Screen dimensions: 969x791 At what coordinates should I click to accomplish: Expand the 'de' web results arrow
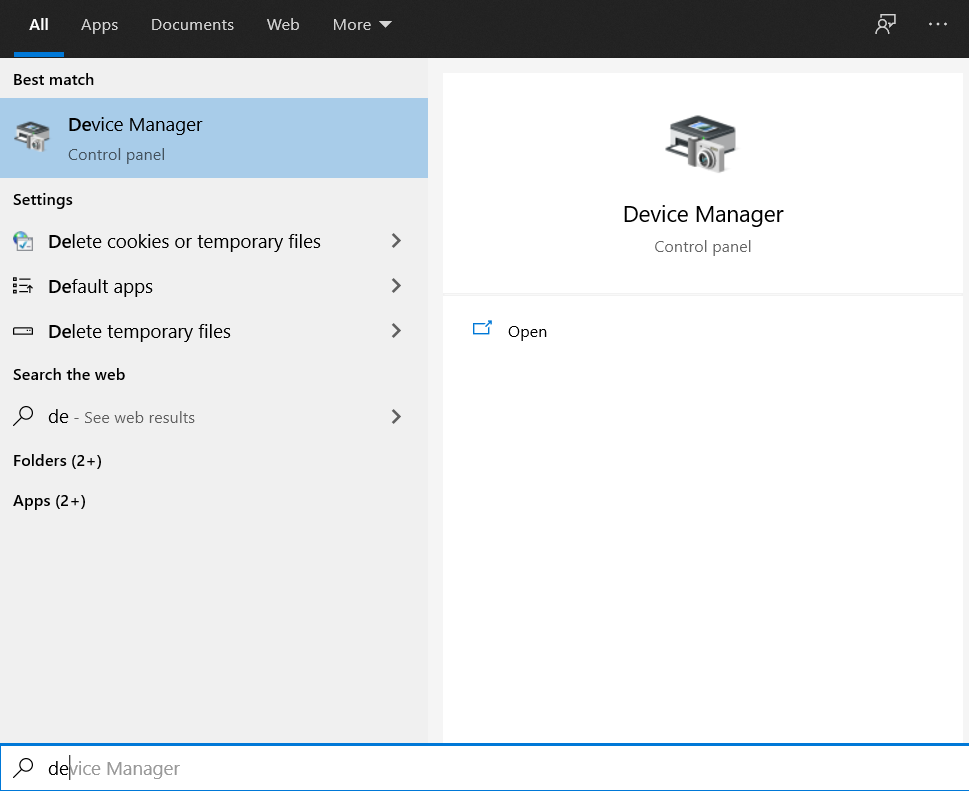tap(396, 417)
